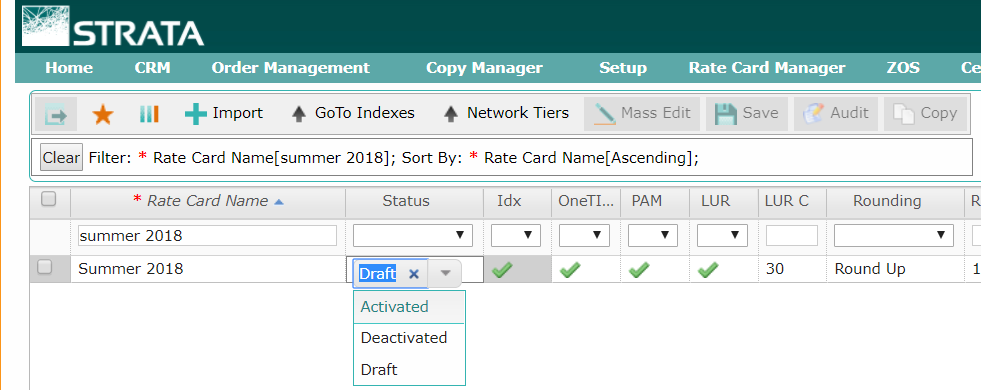The width and height of the screenshot is (981, 390).
Task: Open the Order Management menu
Action: (291, 68)
